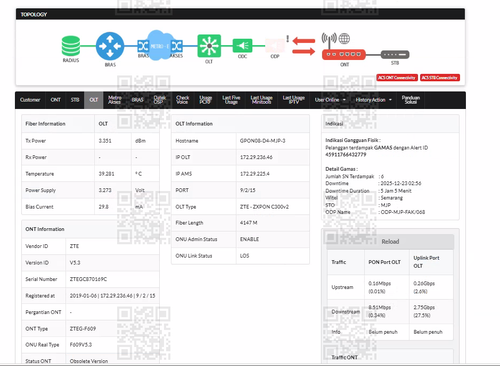Screen dimensions: 500x366
Task: Click hostname GPON08-D4-MJP-3
Action: [x=262, y=141]
